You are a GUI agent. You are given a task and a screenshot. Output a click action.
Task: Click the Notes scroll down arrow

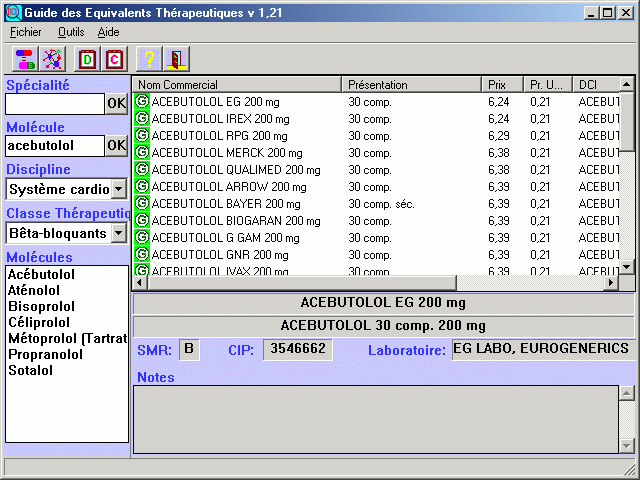click(627, 445)
